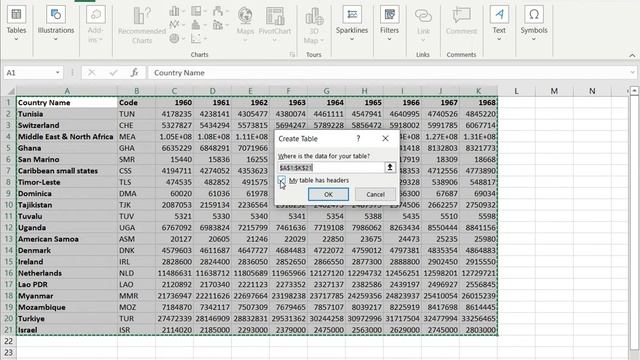Click the formula bar showing Country Name
The height and width of the screenshot is (360, 640).
pos(388,73)
